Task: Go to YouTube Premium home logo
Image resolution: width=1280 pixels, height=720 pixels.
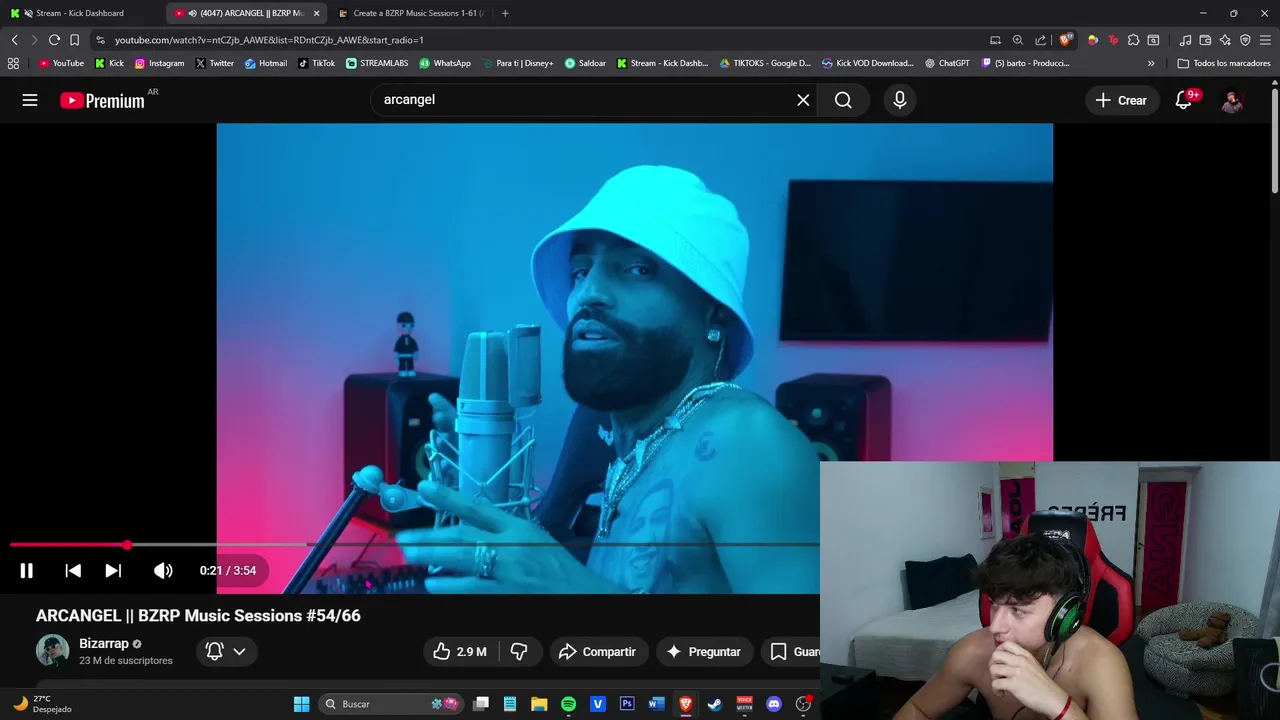Action: (102, 100)
